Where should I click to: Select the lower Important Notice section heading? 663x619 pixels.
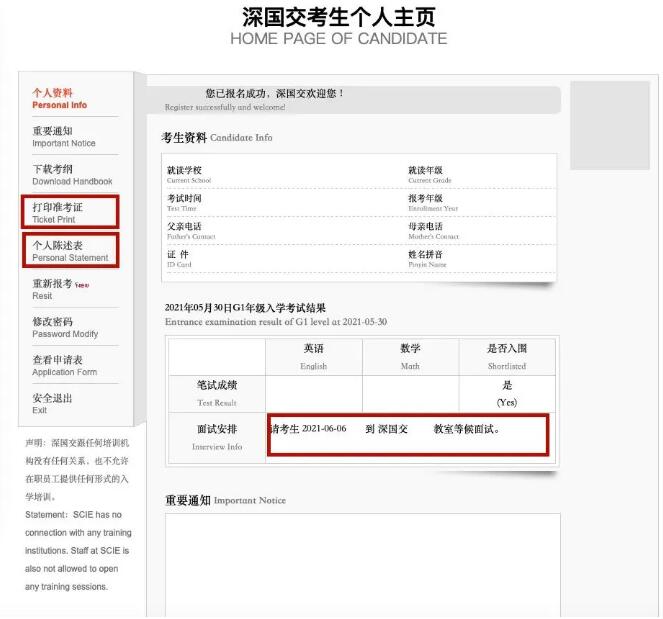[225, 500]
